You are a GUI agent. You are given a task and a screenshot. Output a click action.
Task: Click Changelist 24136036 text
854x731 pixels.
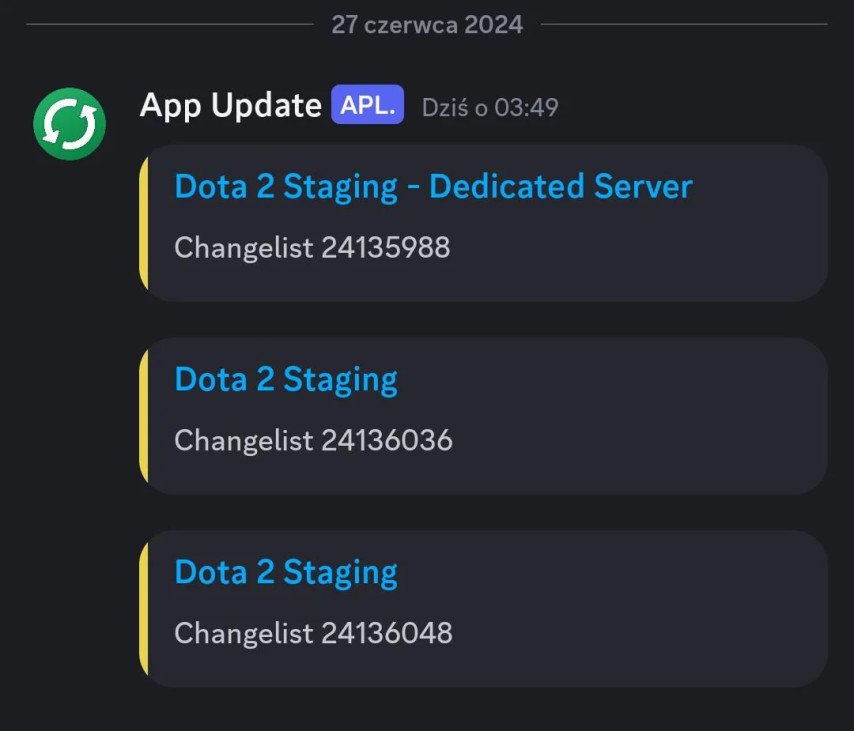pos(311,440)
